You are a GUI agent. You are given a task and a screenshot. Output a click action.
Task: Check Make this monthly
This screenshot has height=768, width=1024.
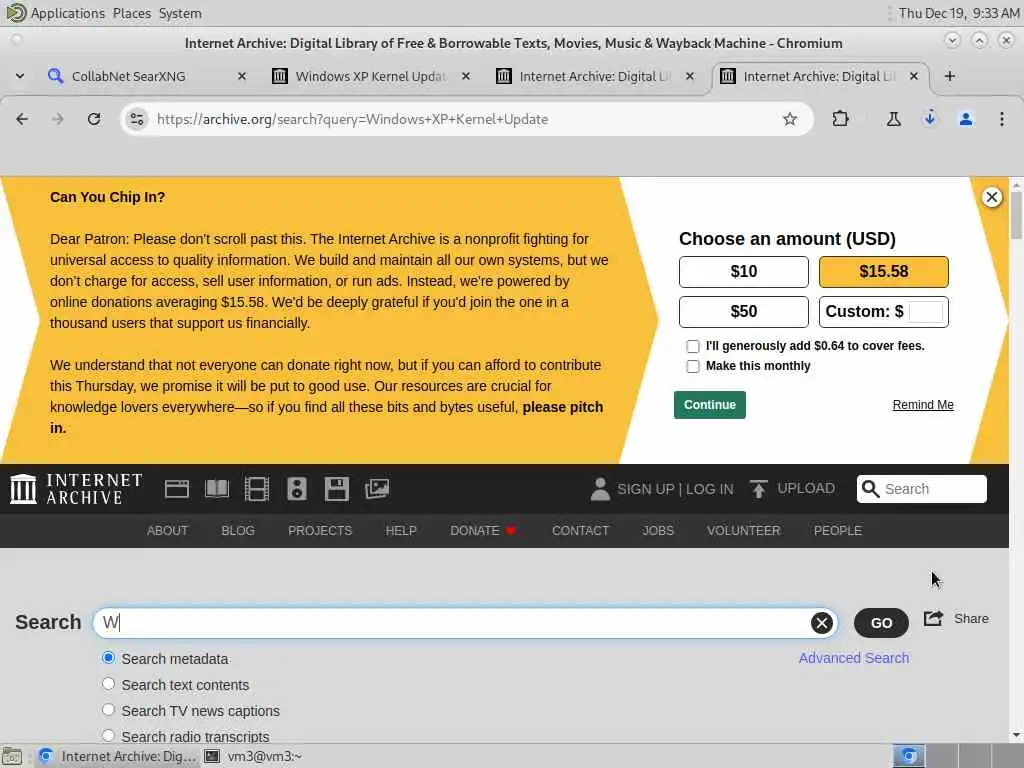click(693, 366)
